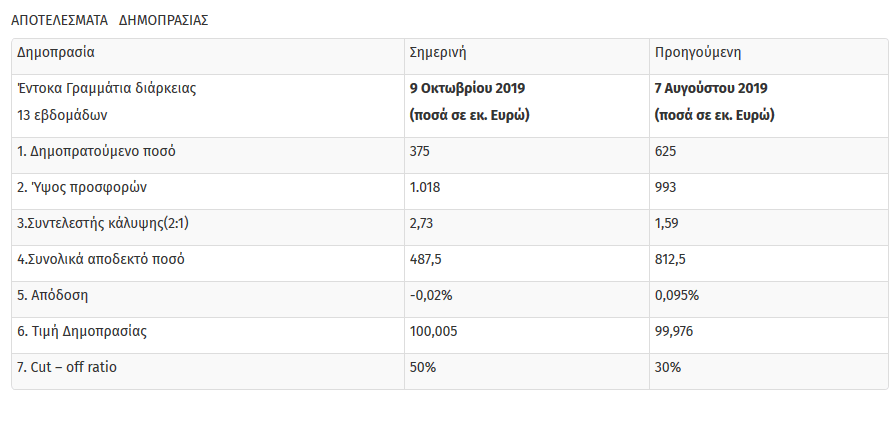Viewport: 895px width, 423px height.
Task: Select the 100,005 auction price cell
Action: (434, 331)
